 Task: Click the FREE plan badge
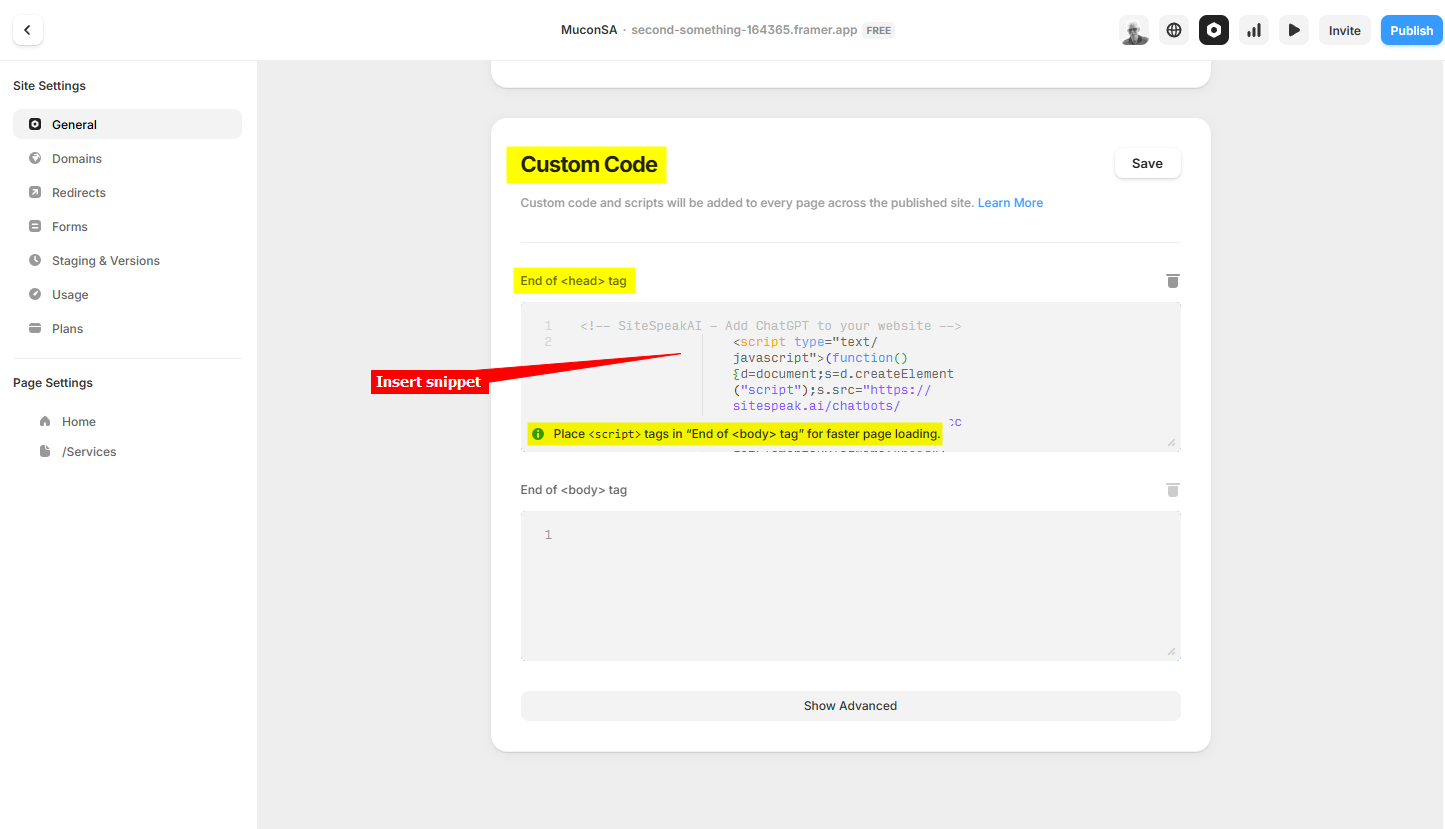[x=879, y=31]
